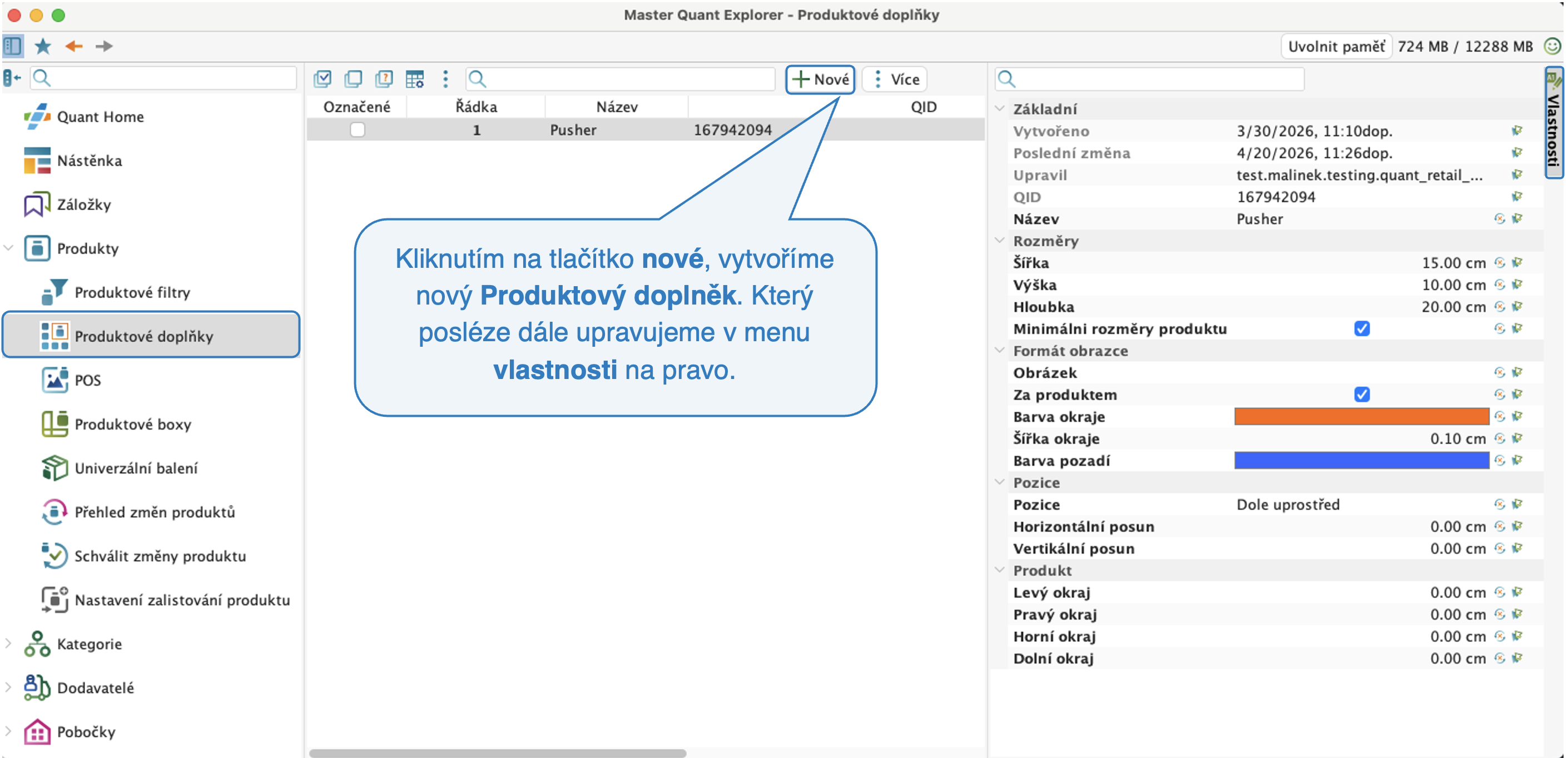This screenshot has width=1568, height=758.
Task: Open the Pozice value Dole uprostřed
Action: (1288, 505)
